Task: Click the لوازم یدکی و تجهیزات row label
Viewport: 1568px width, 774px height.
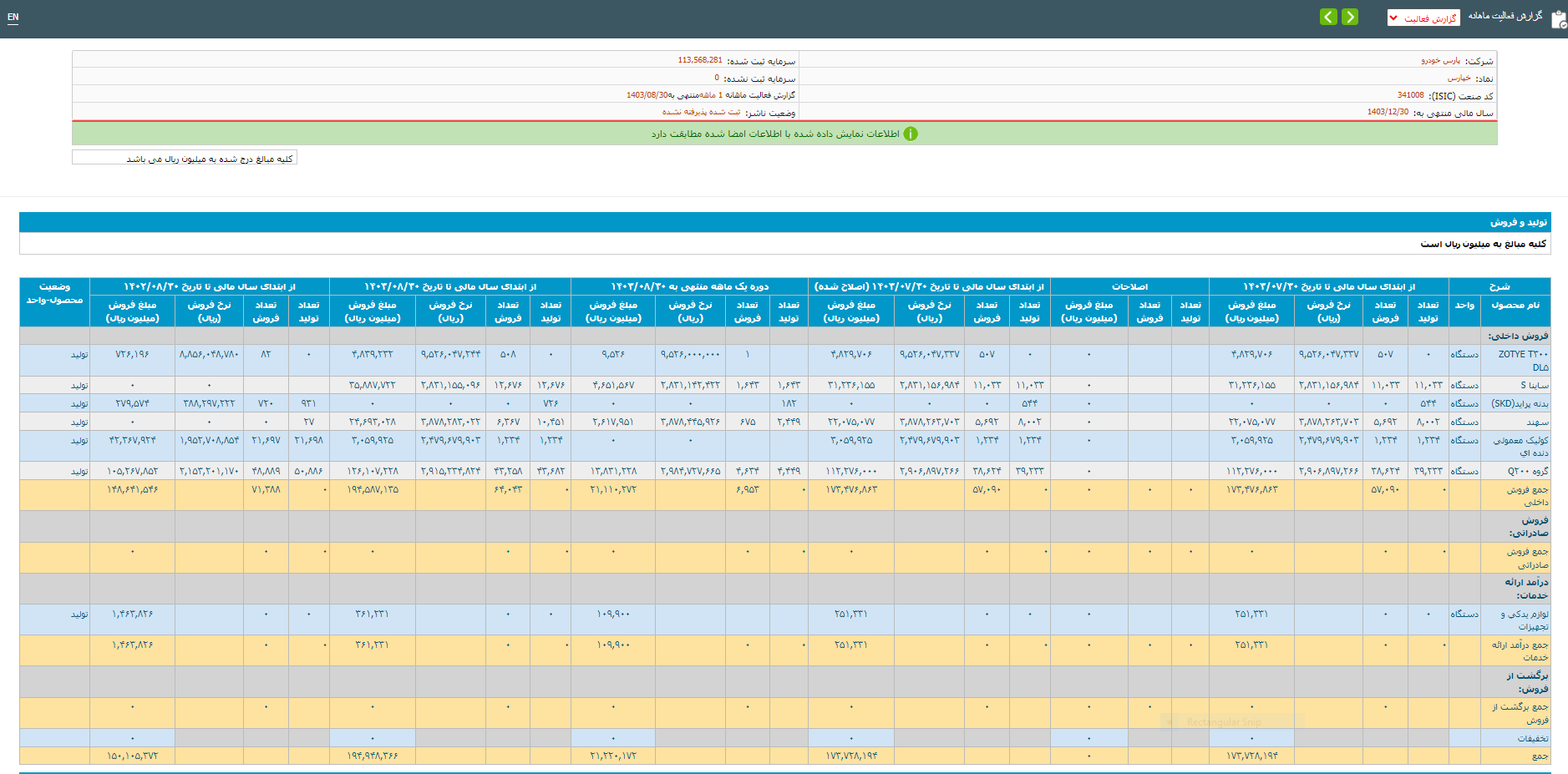Action: (1525, 620)
